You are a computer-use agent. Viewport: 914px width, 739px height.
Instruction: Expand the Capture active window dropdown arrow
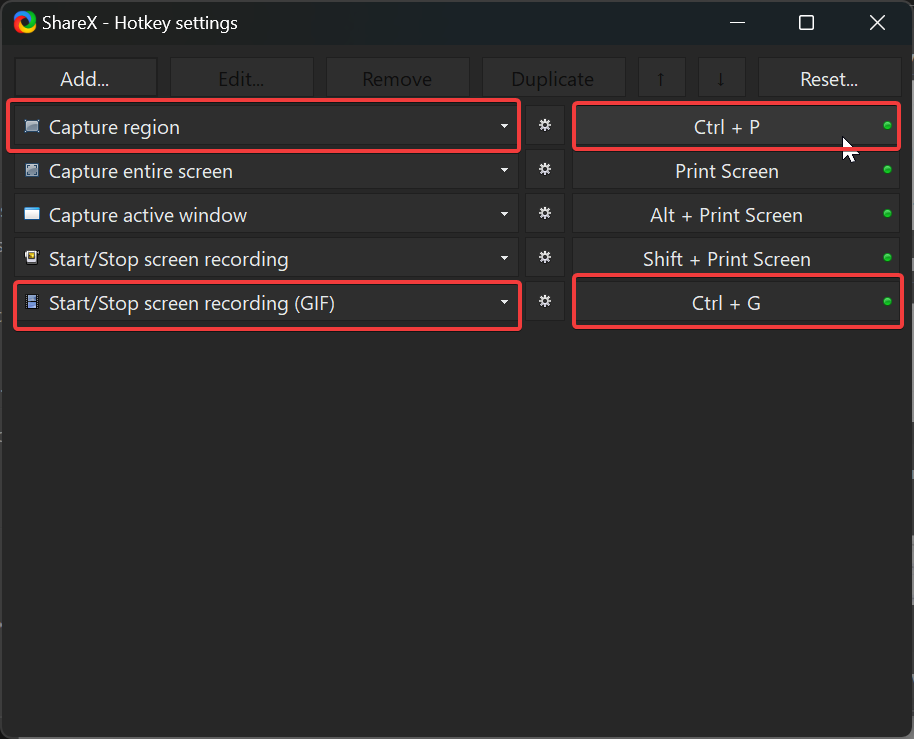[504, 214]
